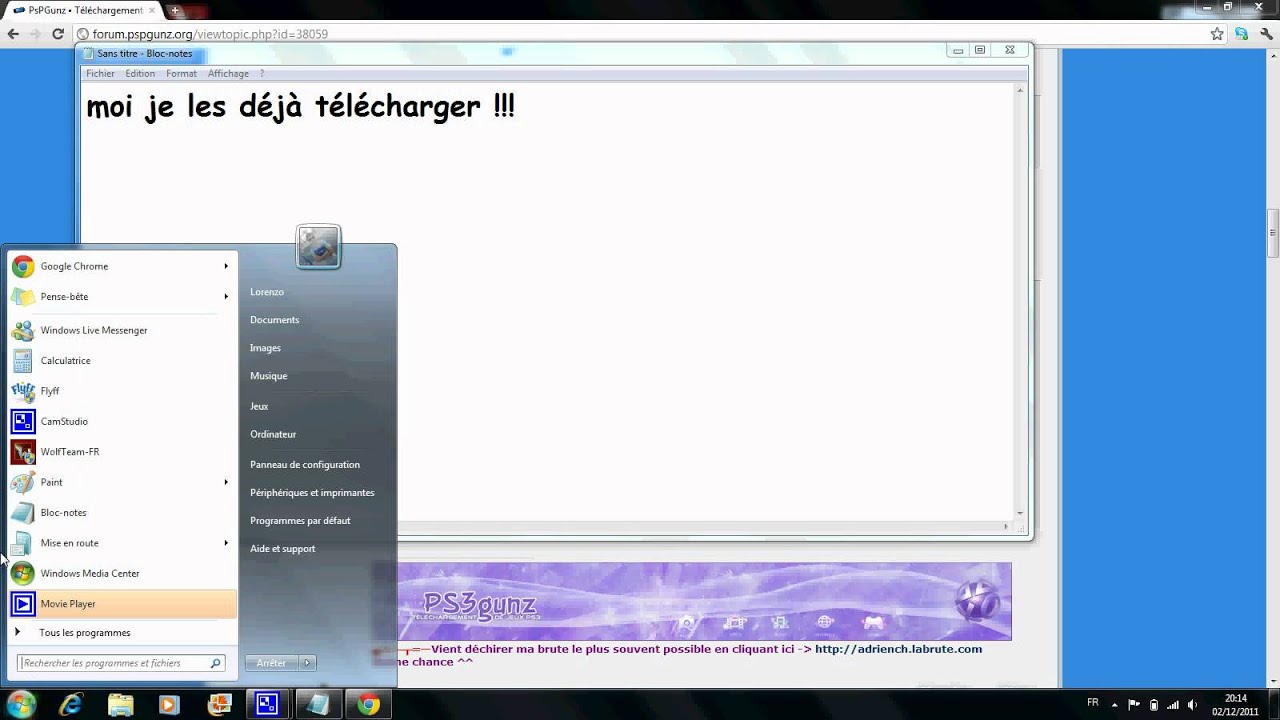Click the Arrêter shutdown button
Screen dimensions: 1280x720
pyautogui.click(x=272, y=663)
